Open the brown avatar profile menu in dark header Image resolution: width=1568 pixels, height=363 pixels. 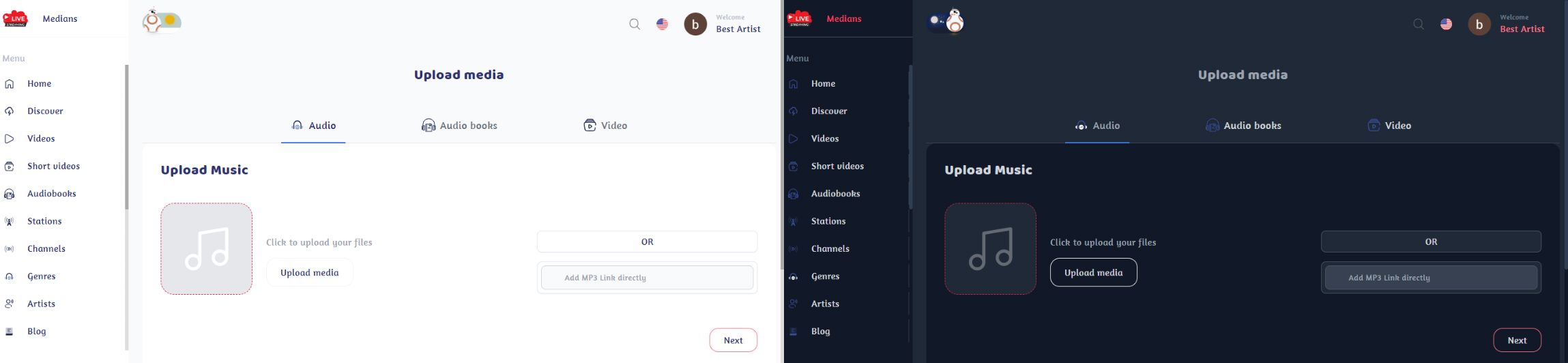pos(1479,24)
